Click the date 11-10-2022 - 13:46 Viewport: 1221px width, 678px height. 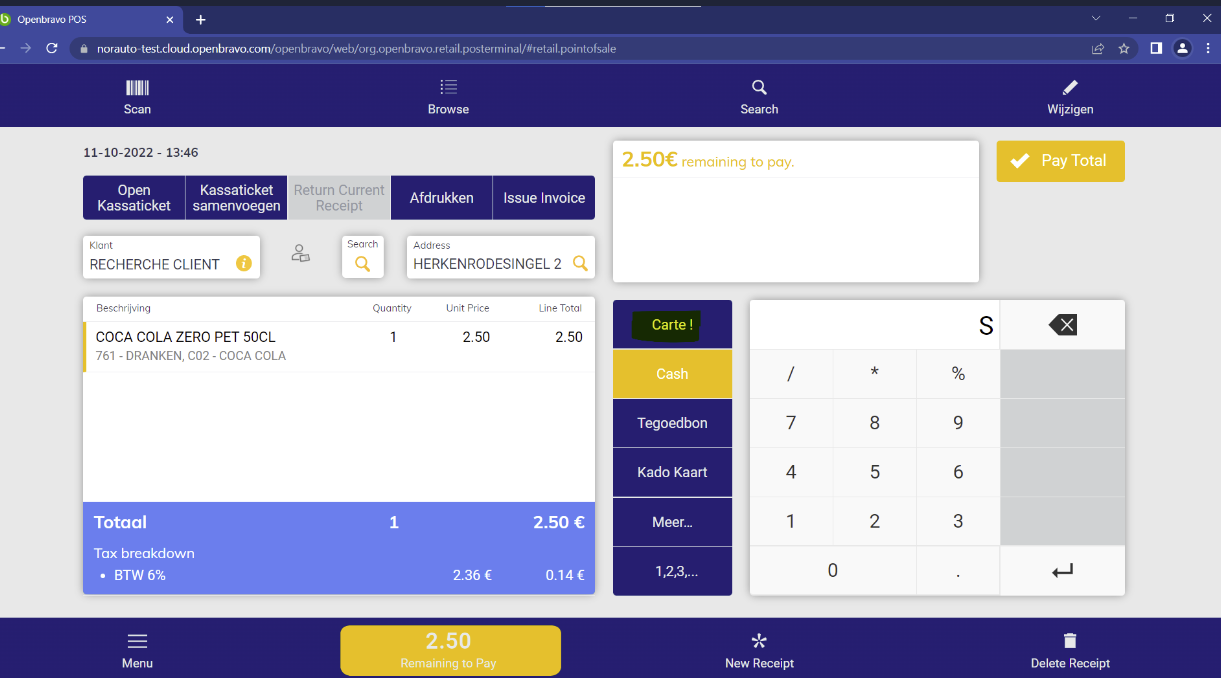[x=141, y=153]
